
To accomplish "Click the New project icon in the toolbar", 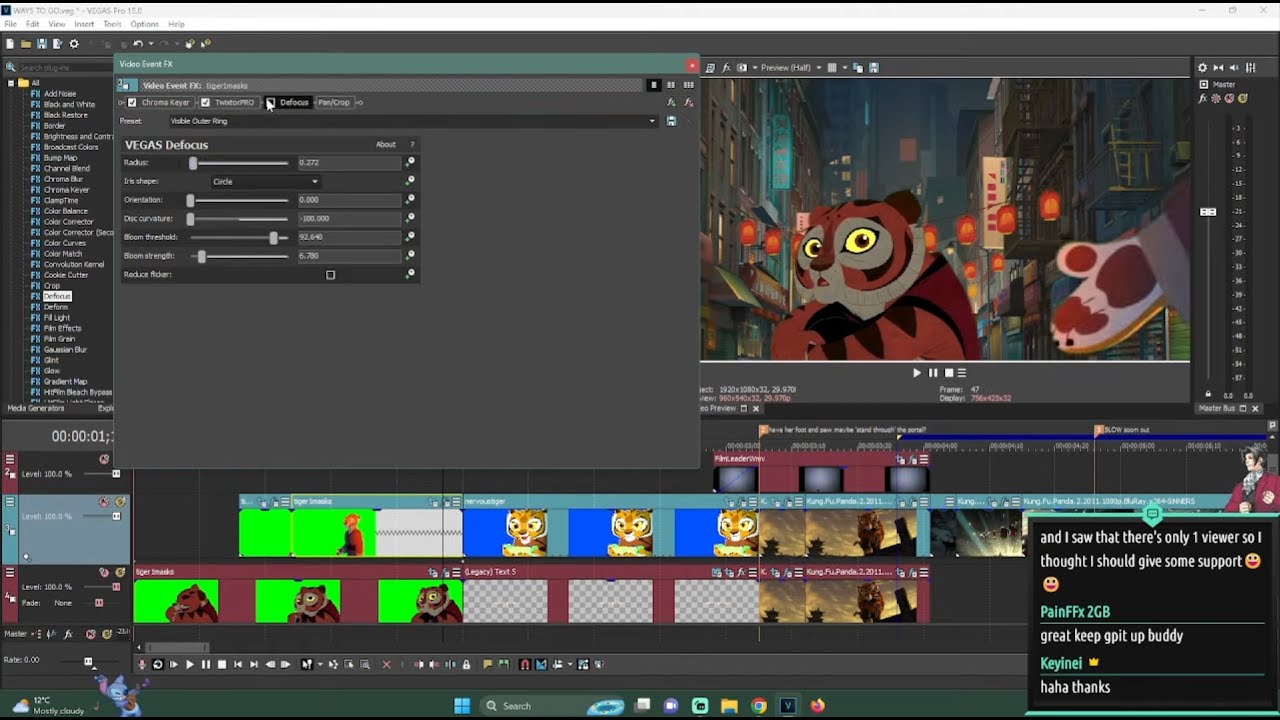I will (10, 44).
